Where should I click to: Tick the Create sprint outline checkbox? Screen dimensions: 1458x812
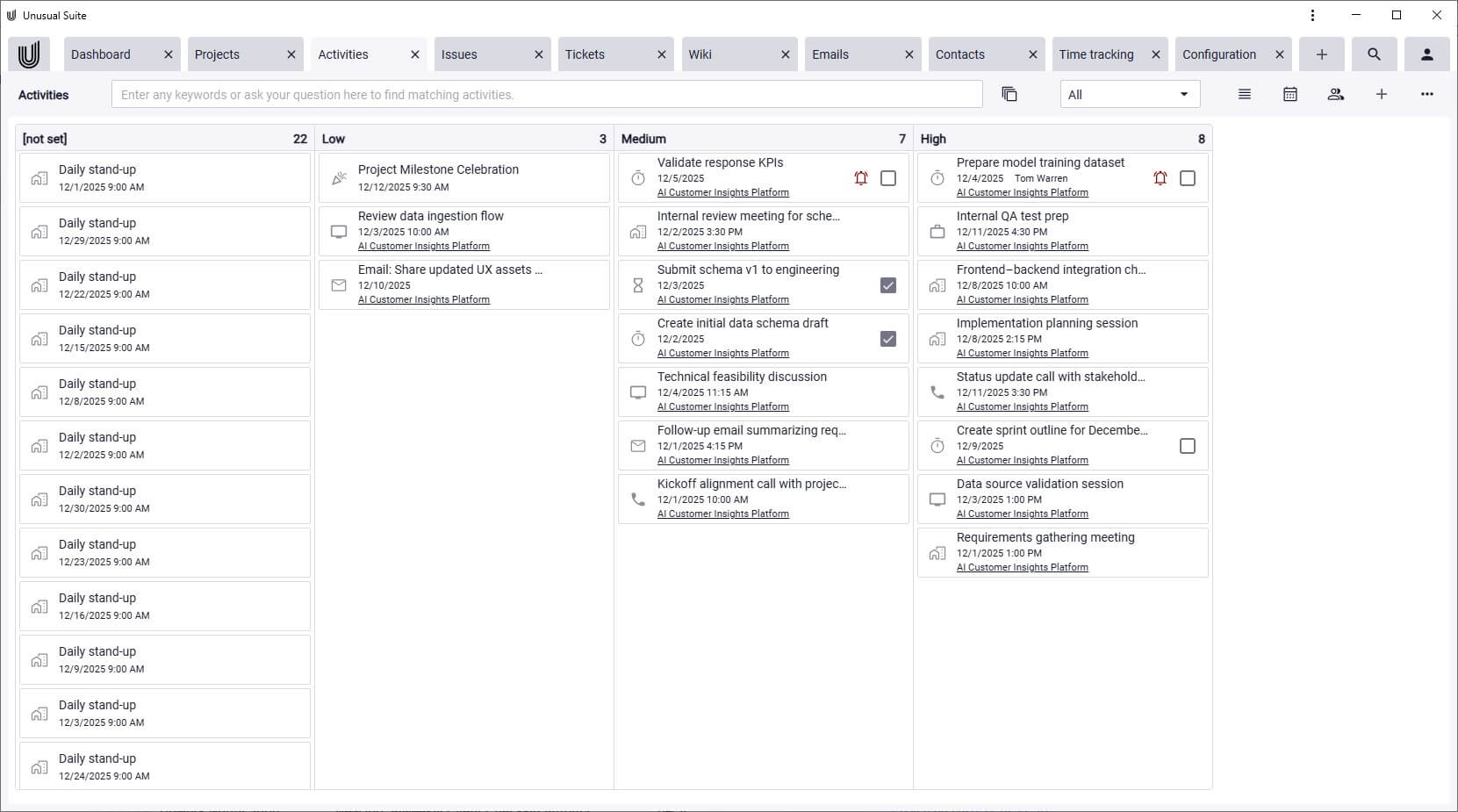[1188, 446]
